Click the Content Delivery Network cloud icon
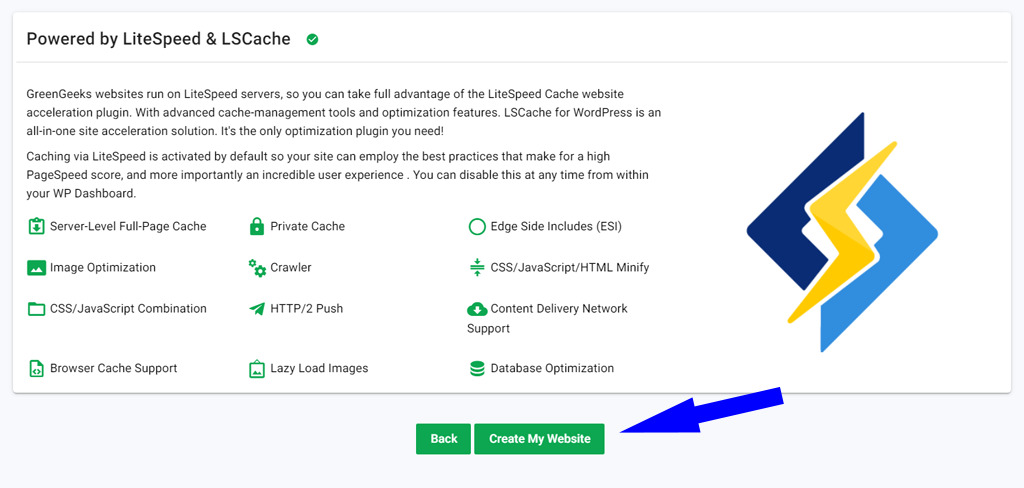1024x488 pixels. point(477,309)
